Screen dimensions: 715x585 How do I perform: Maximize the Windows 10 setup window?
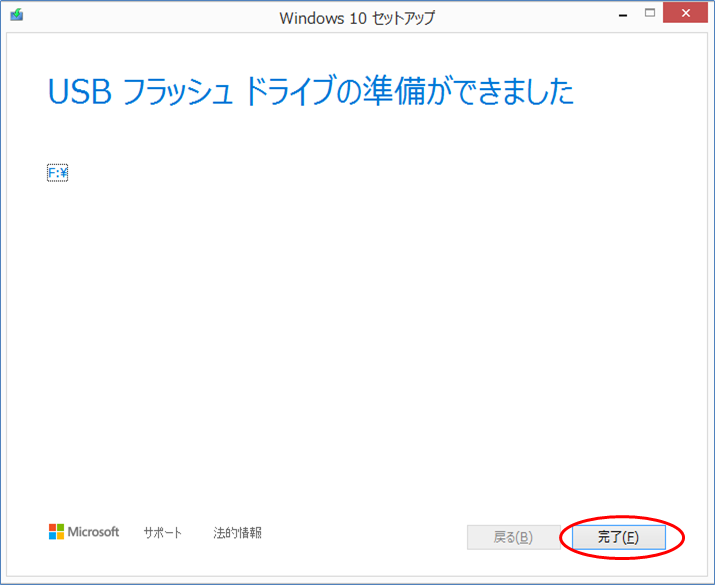point(650,13)
